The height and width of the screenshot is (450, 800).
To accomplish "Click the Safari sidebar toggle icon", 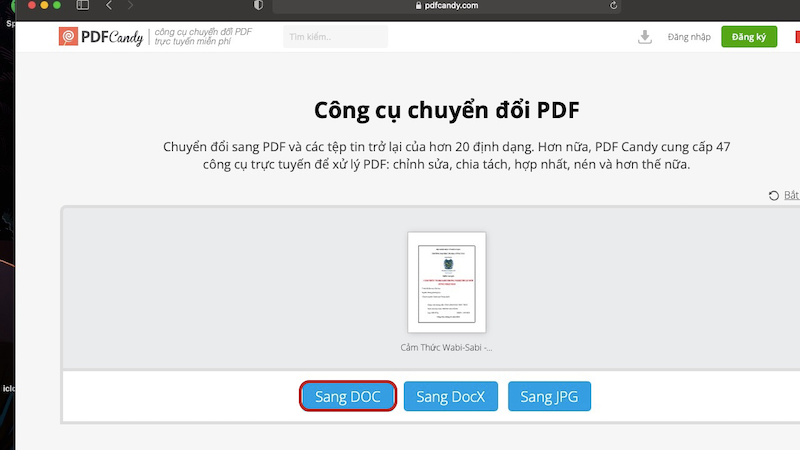I will click(x=83, y=5).
